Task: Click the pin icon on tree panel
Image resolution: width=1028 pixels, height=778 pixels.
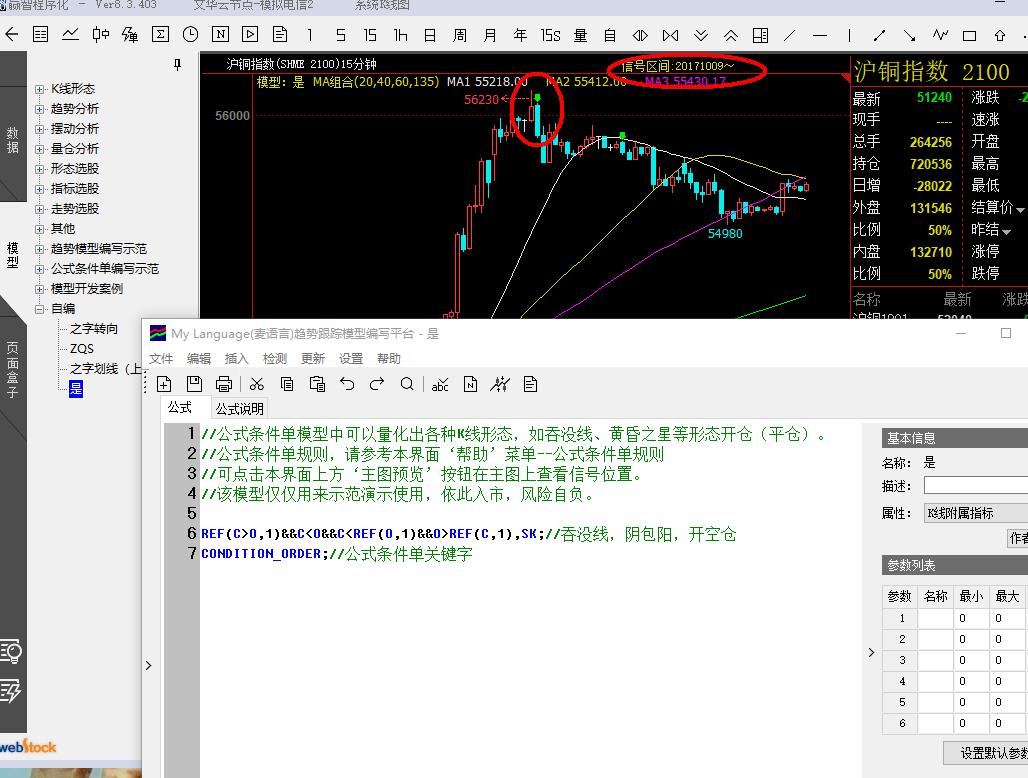Action: click(177, 64)
